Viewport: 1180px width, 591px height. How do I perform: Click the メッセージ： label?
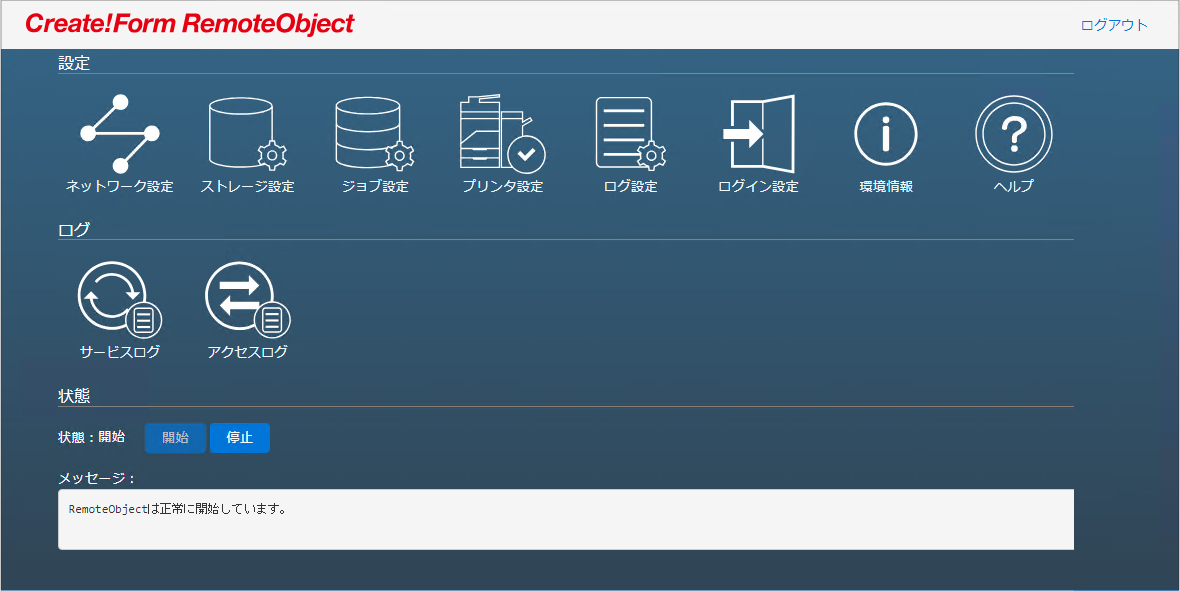pyautogui.click(x=96, y=478)
